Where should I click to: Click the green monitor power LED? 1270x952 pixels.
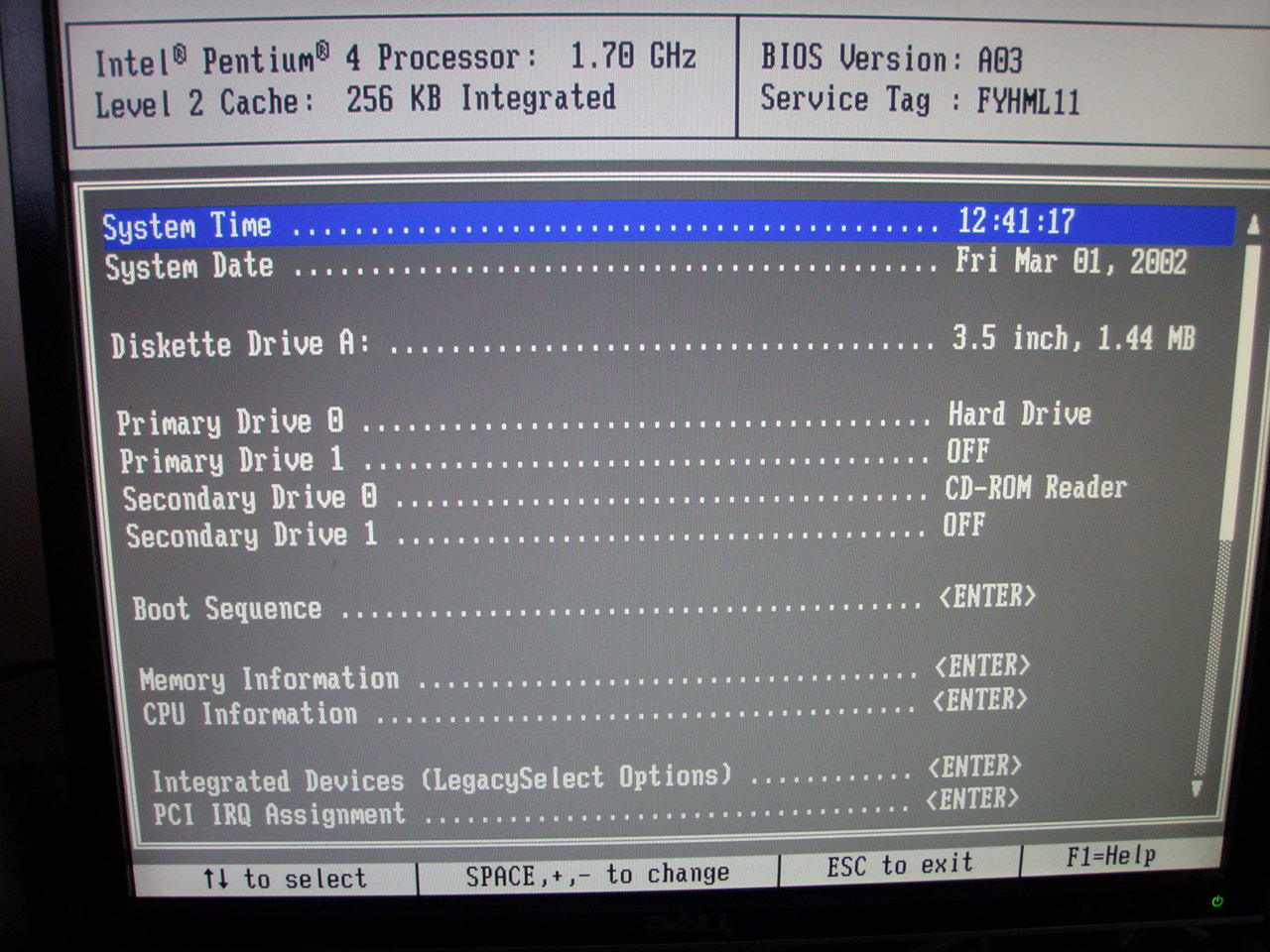(x=1217, y=901)
